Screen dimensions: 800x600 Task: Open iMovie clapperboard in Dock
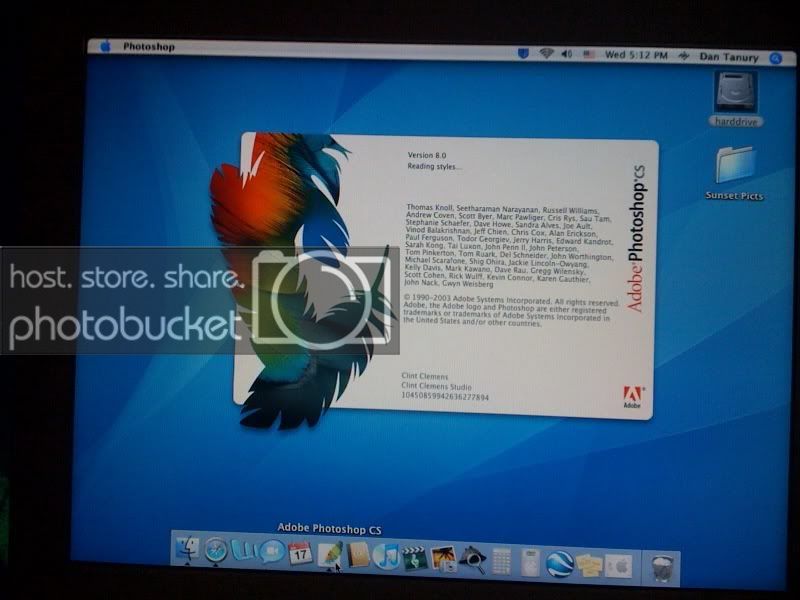[x=414, y=558]
